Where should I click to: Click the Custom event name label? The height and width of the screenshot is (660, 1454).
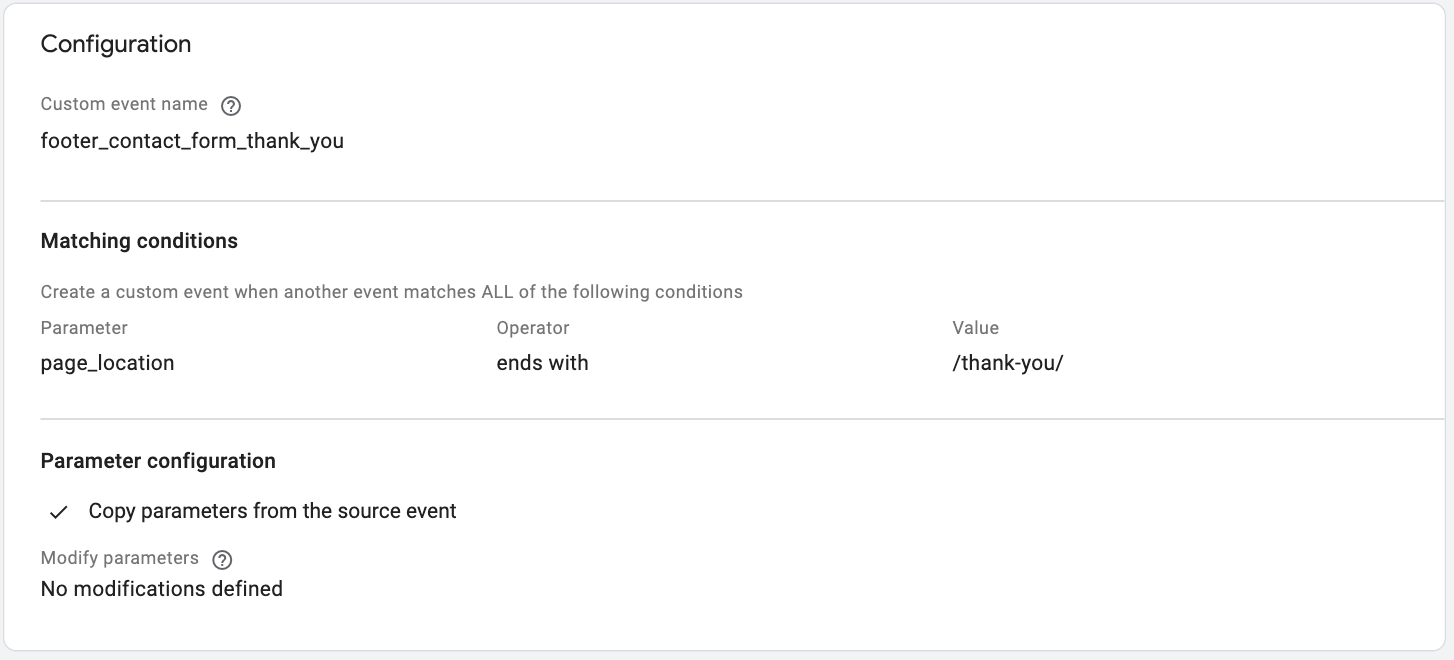click(124, 104)
